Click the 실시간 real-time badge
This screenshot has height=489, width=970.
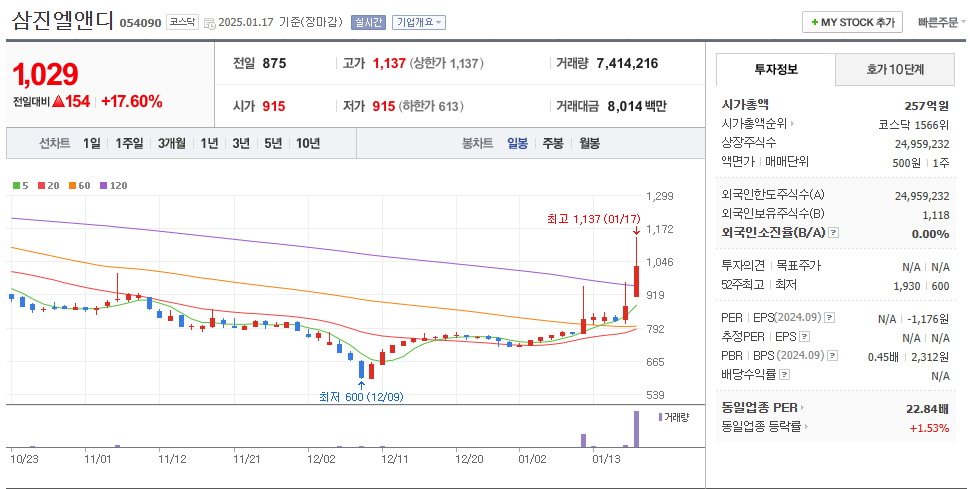coord(369,22)
